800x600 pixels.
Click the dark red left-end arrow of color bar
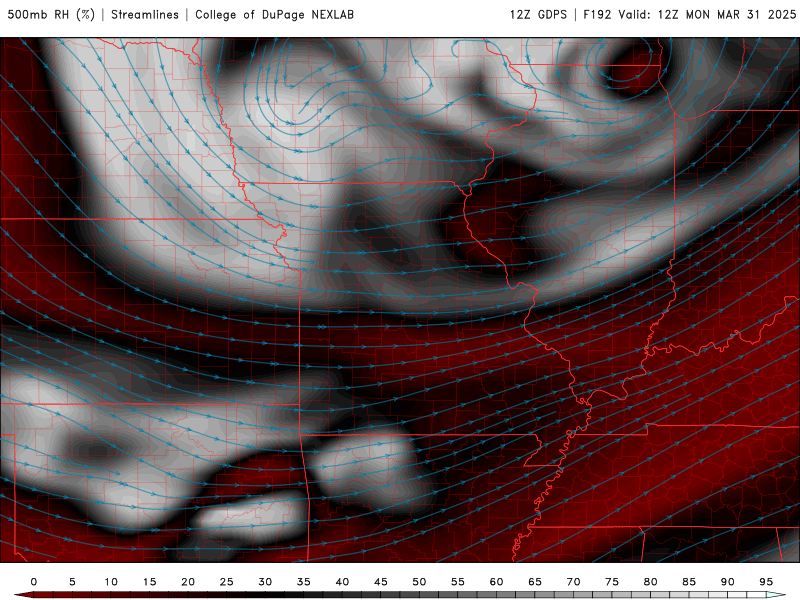[23, 595]
